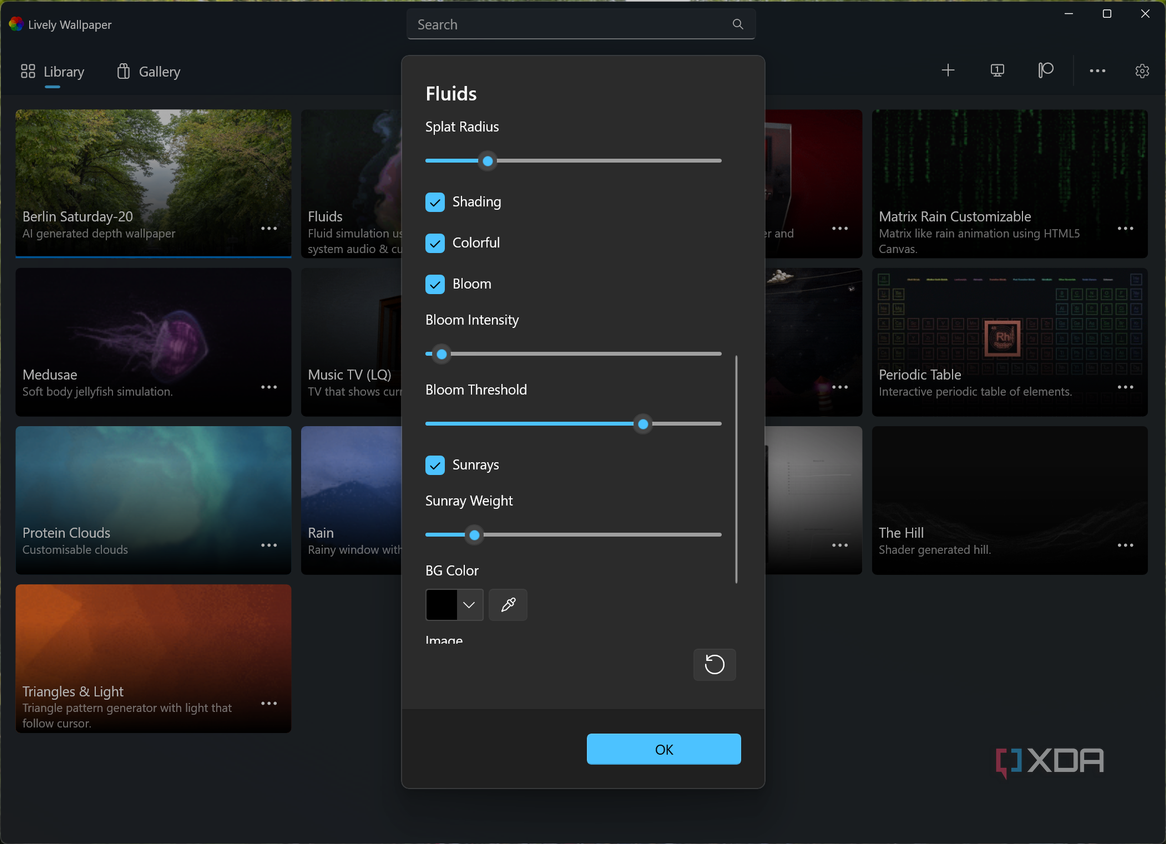Click the Splat Radius label
The width and height of the screenshot is (1166, 844).
(462, 126)
